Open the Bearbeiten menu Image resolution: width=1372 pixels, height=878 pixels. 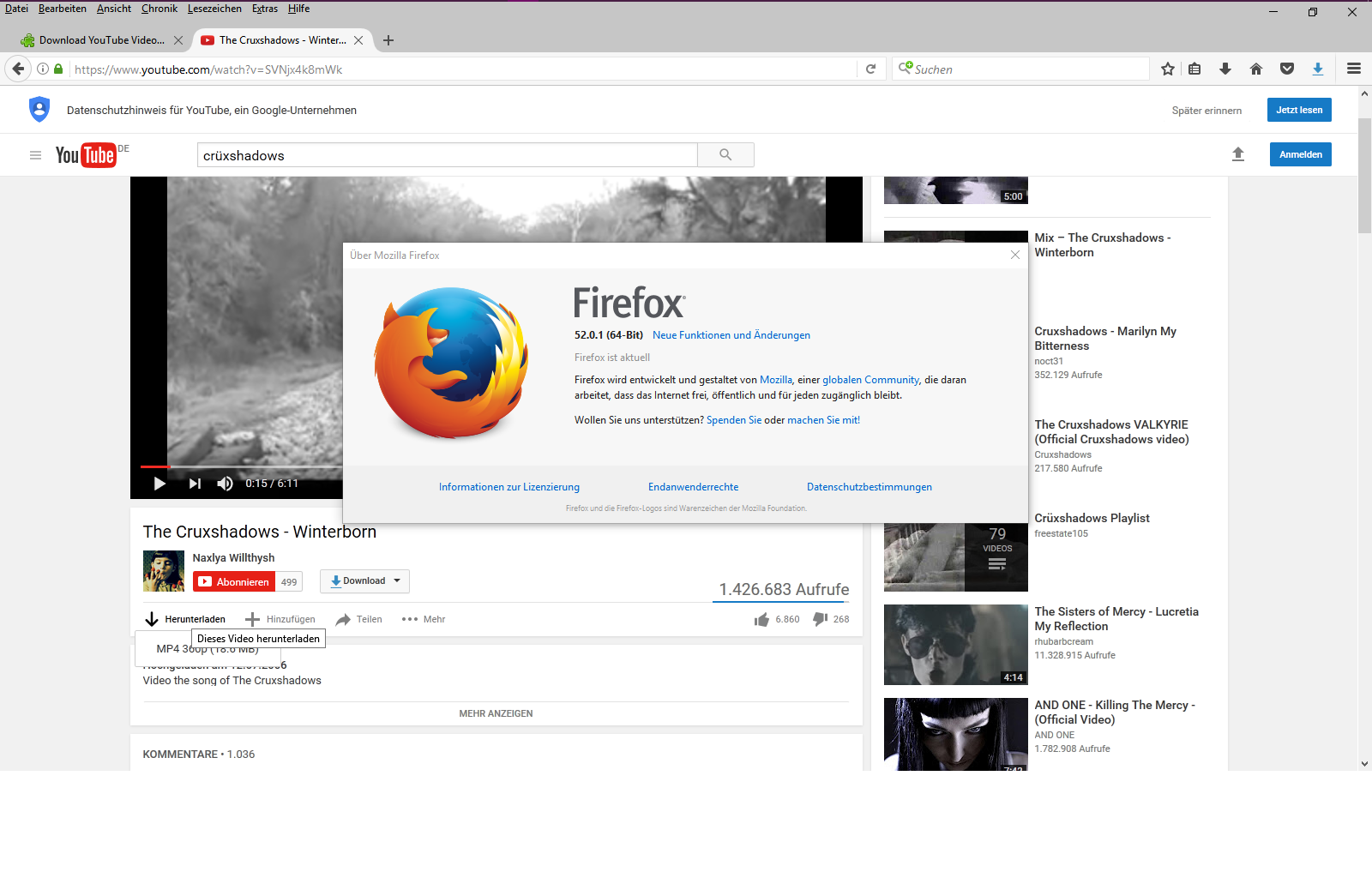[63, 9]
